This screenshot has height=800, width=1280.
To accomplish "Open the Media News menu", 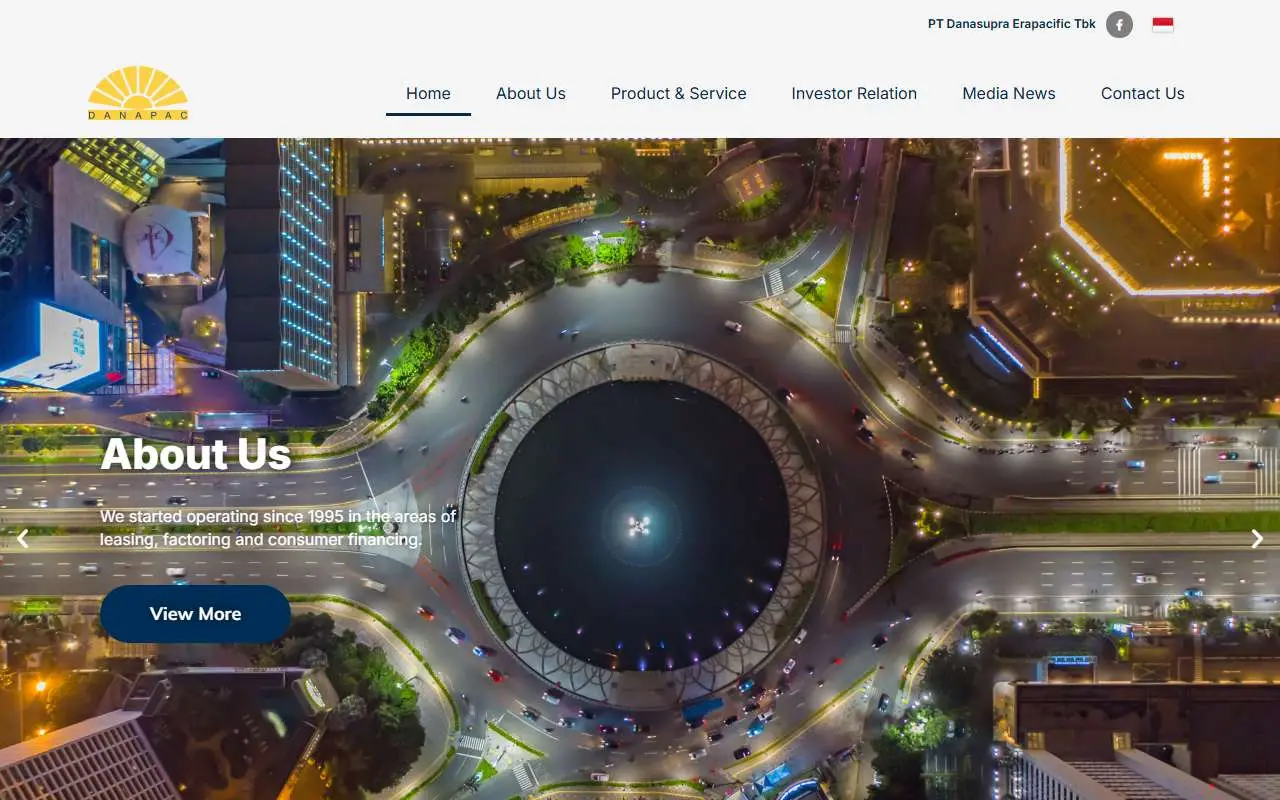I will (x=1009, y=93).
